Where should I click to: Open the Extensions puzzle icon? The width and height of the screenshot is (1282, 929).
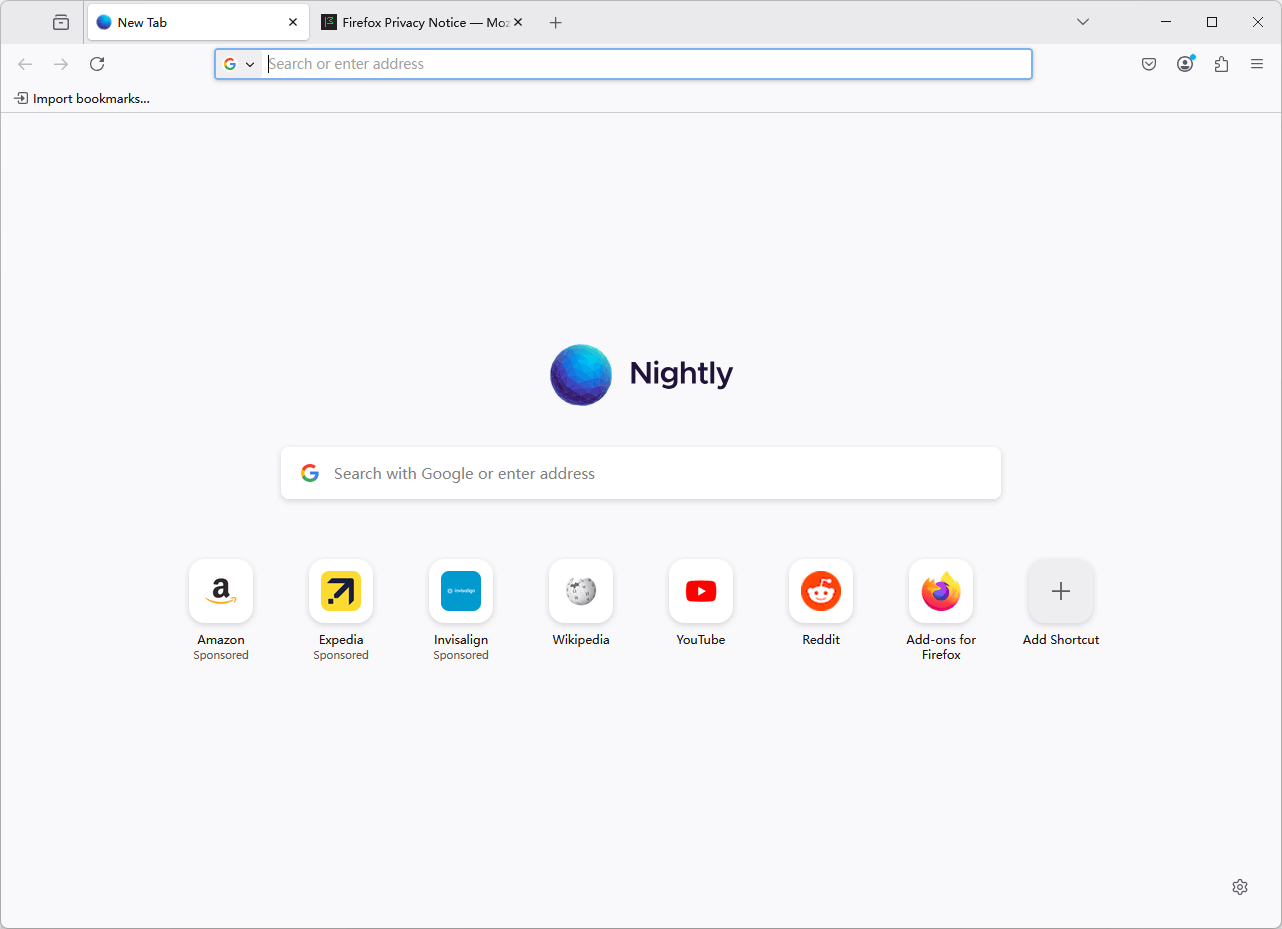tap(1221, 64)
